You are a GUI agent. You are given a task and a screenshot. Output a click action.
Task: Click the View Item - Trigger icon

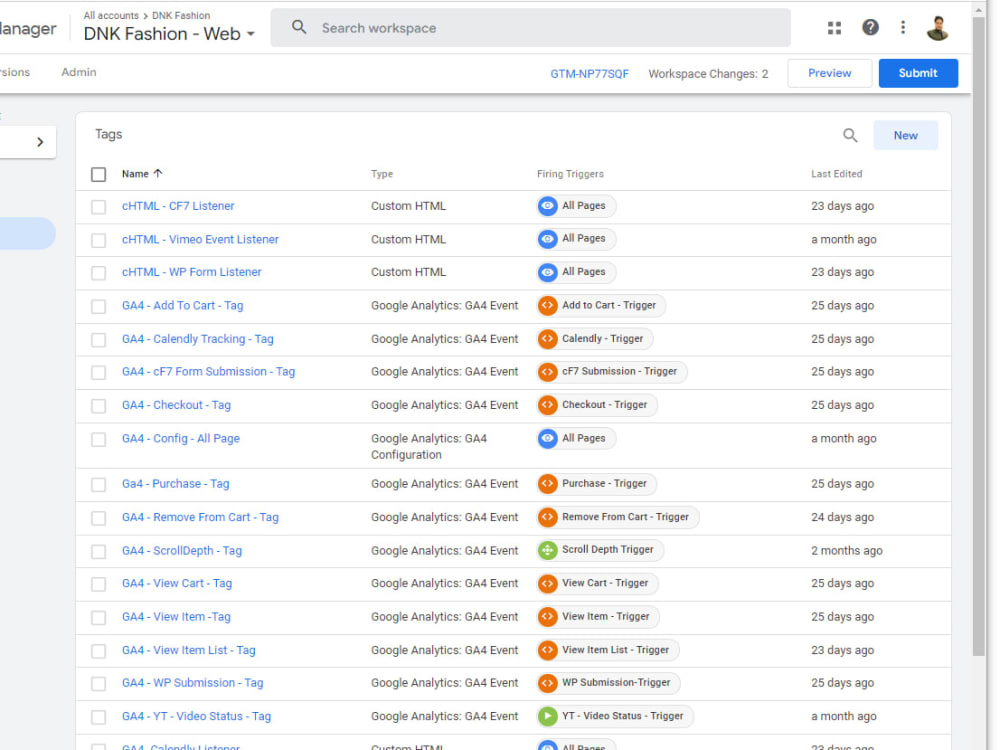click(547, 617)
